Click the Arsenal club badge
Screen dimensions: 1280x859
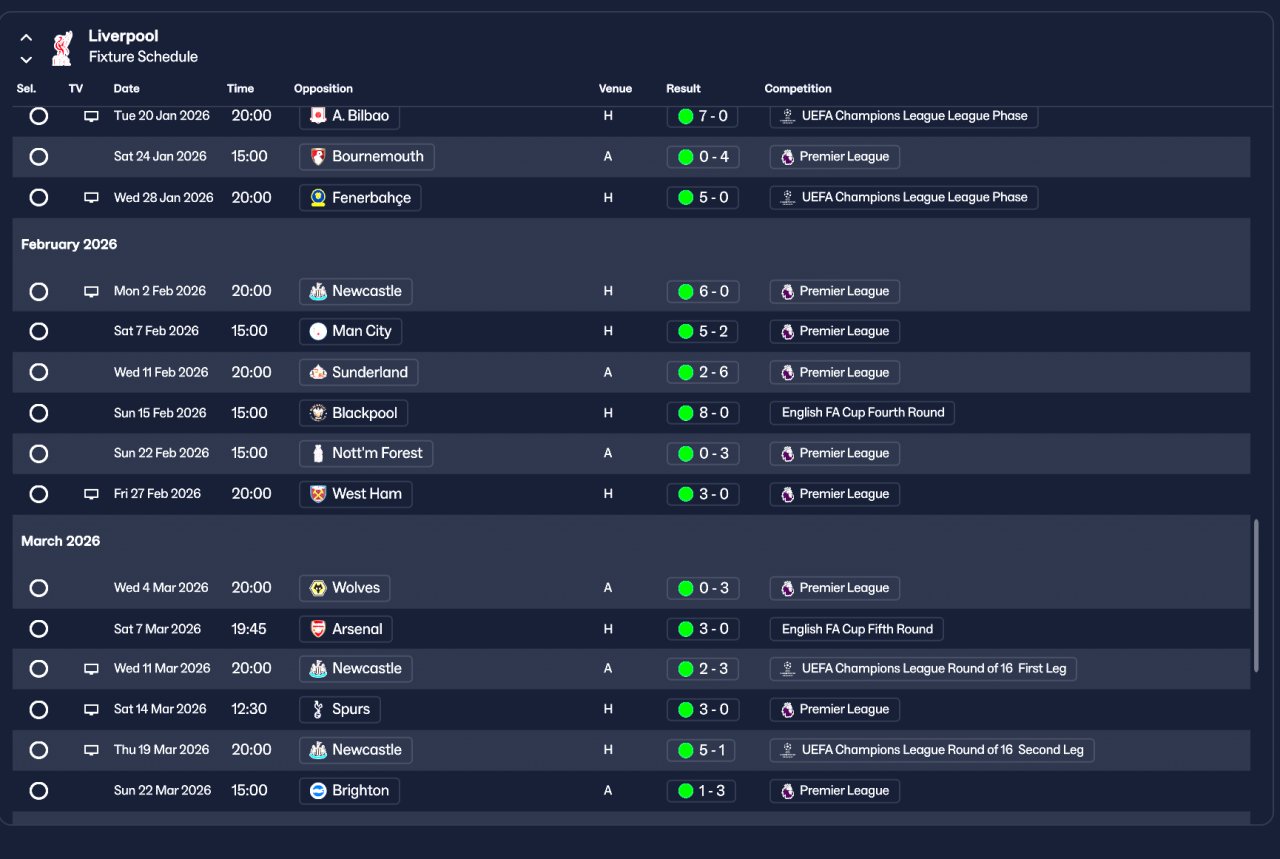click(318, 629)
